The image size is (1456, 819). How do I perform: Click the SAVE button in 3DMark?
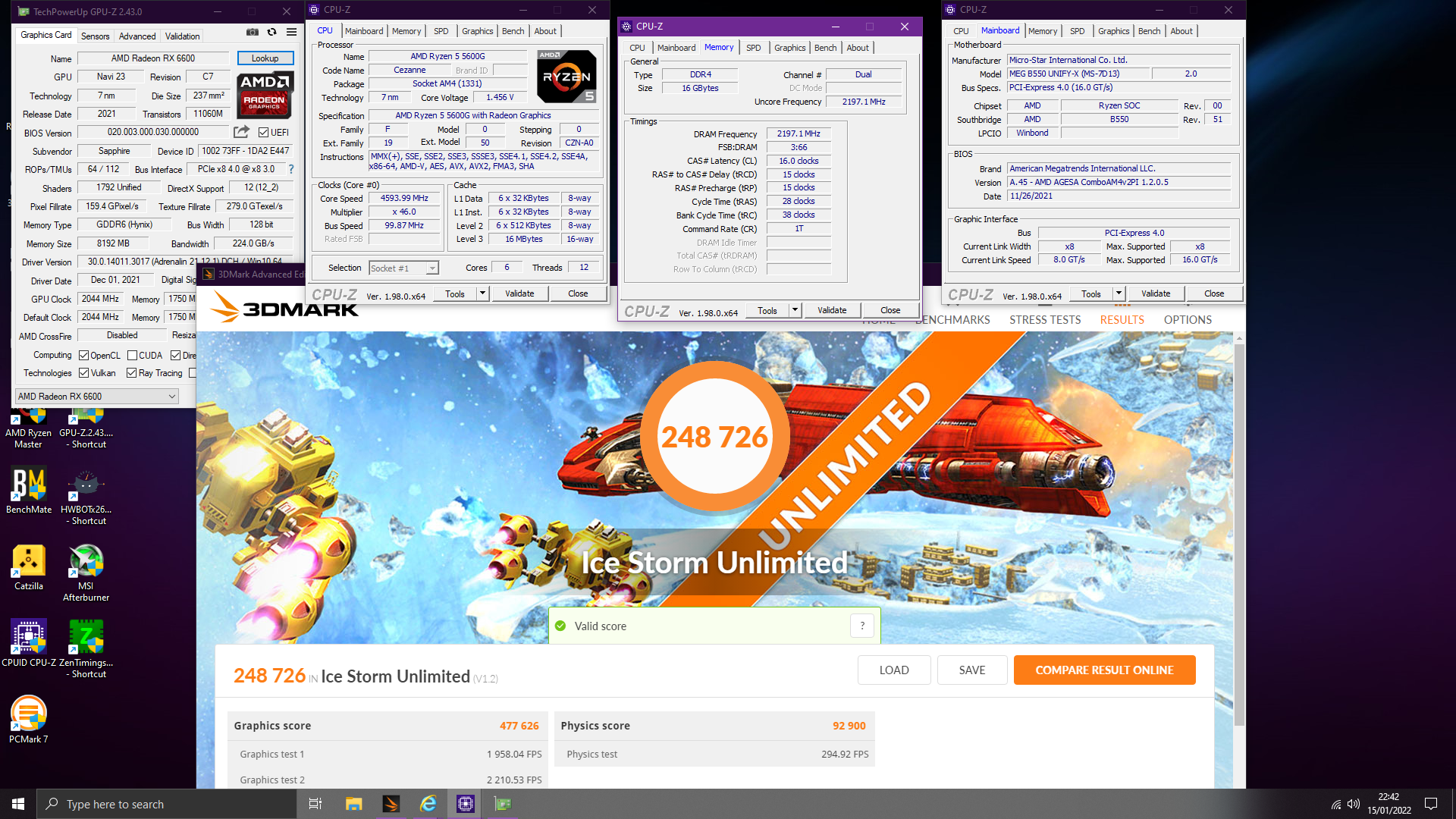tap(972, 670)
